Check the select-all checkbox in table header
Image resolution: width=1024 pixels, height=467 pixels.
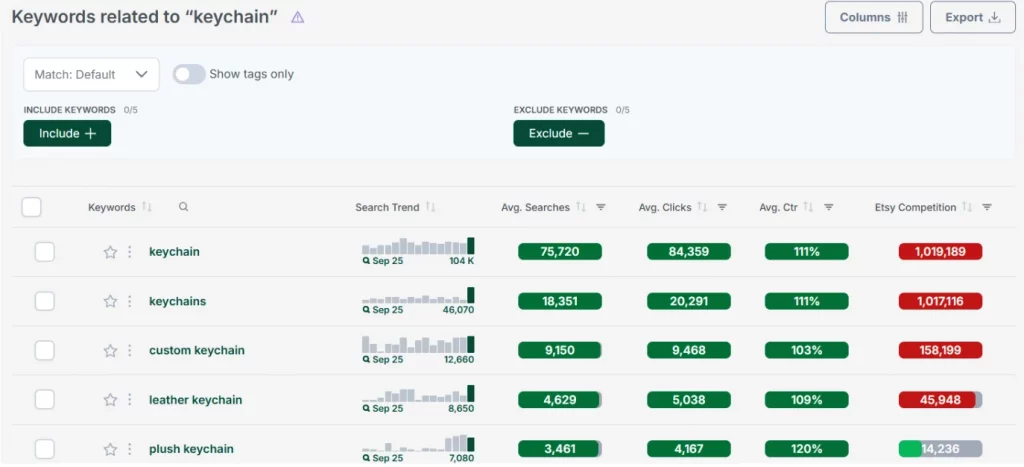coord(32,207)
